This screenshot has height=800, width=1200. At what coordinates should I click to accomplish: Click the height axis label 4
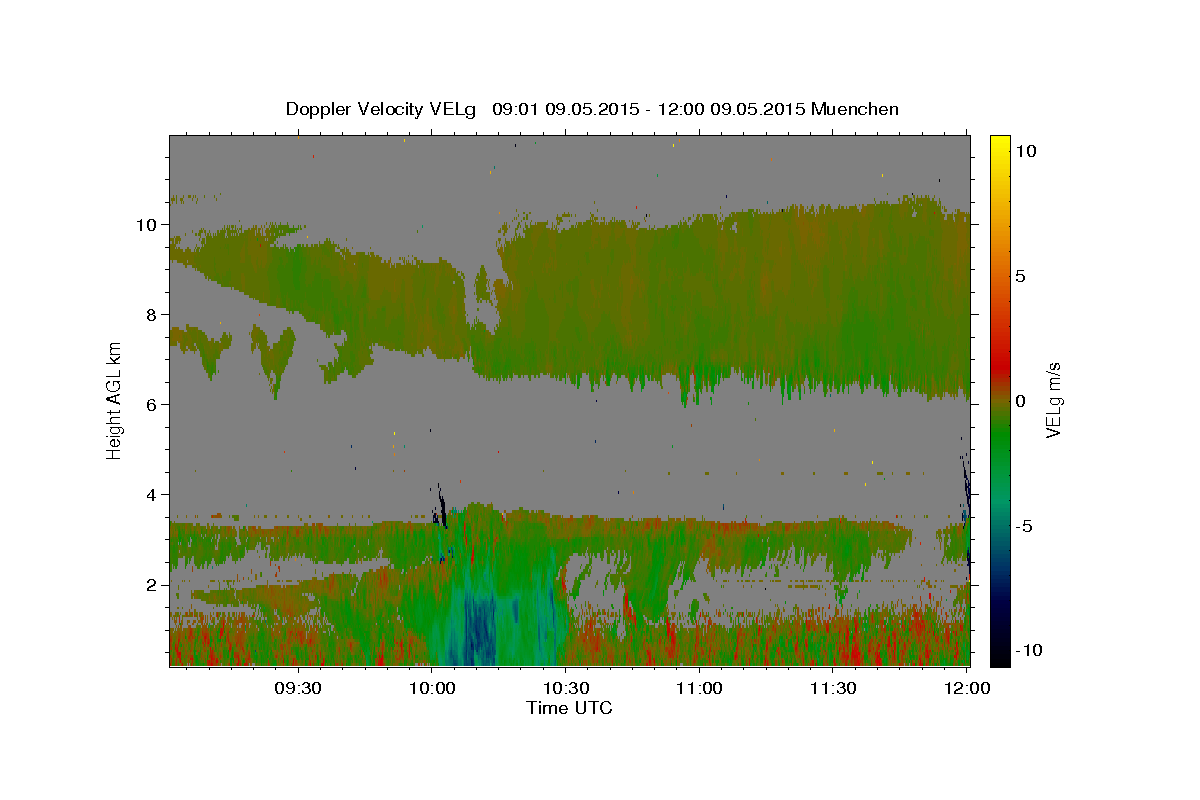154,495
